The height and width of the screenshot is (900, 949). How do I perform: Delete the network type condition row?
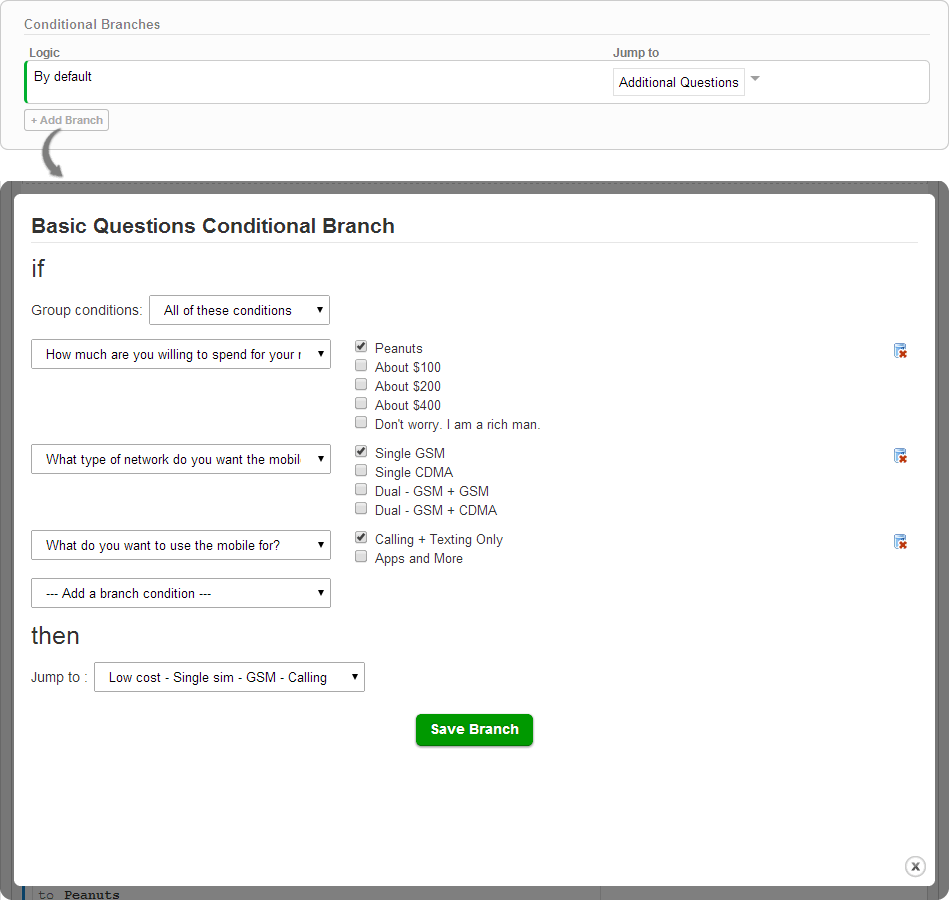[x=900, y=456]
